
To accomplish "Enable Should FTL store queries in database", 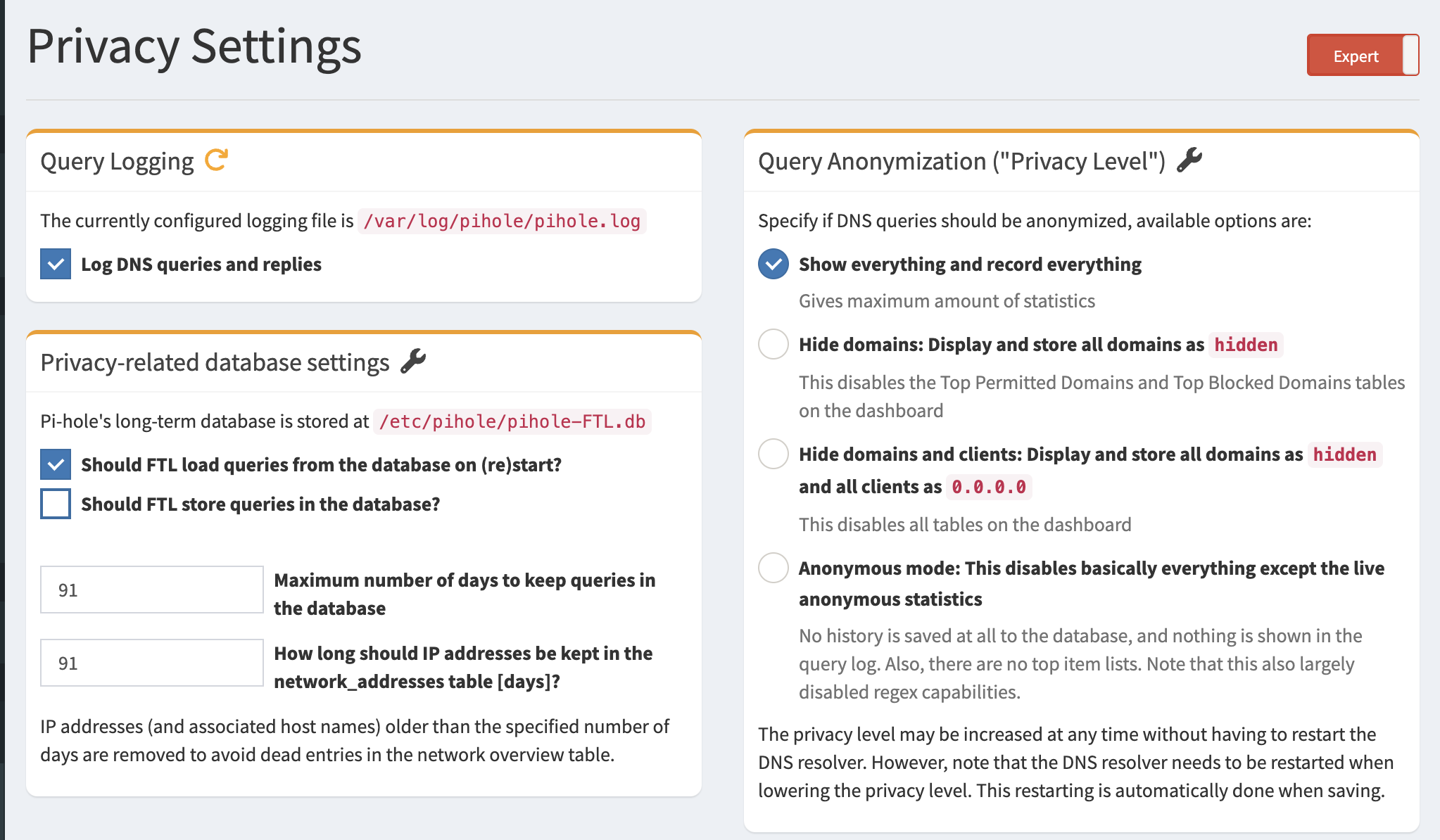I will point(56,504).
